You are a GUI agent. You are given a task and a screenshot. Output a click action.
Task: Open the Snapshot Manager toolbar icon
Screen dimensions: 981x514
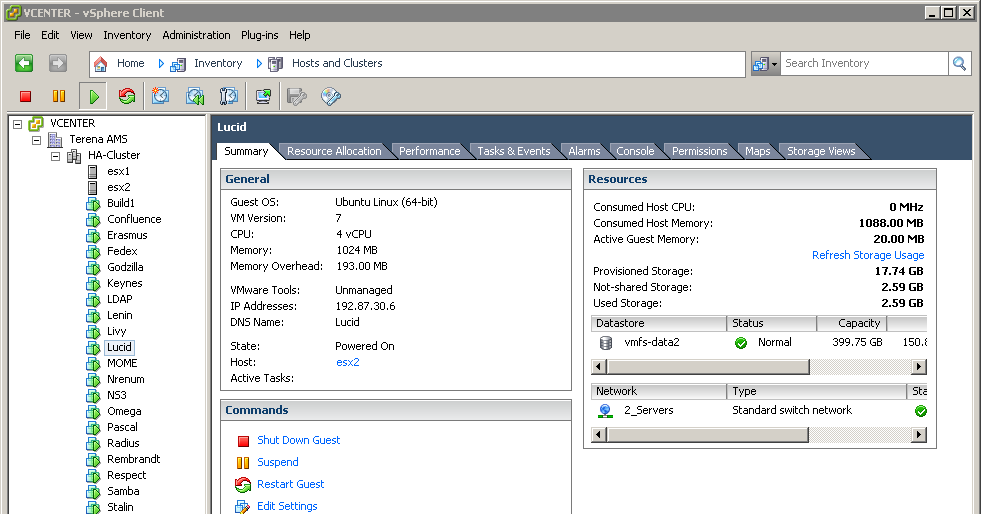(228, 96)
